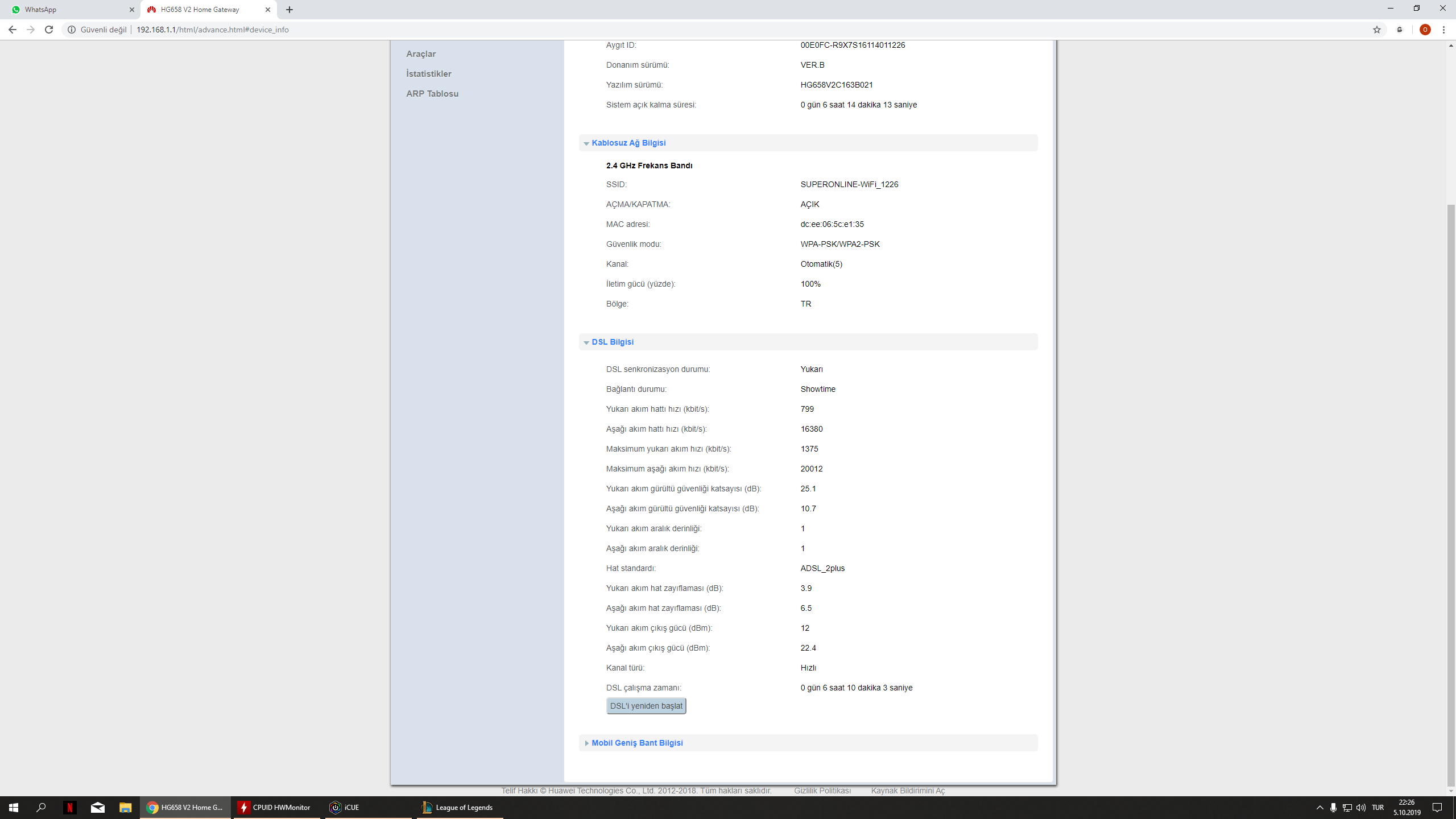Bookmark this page with star icon

1377,30
